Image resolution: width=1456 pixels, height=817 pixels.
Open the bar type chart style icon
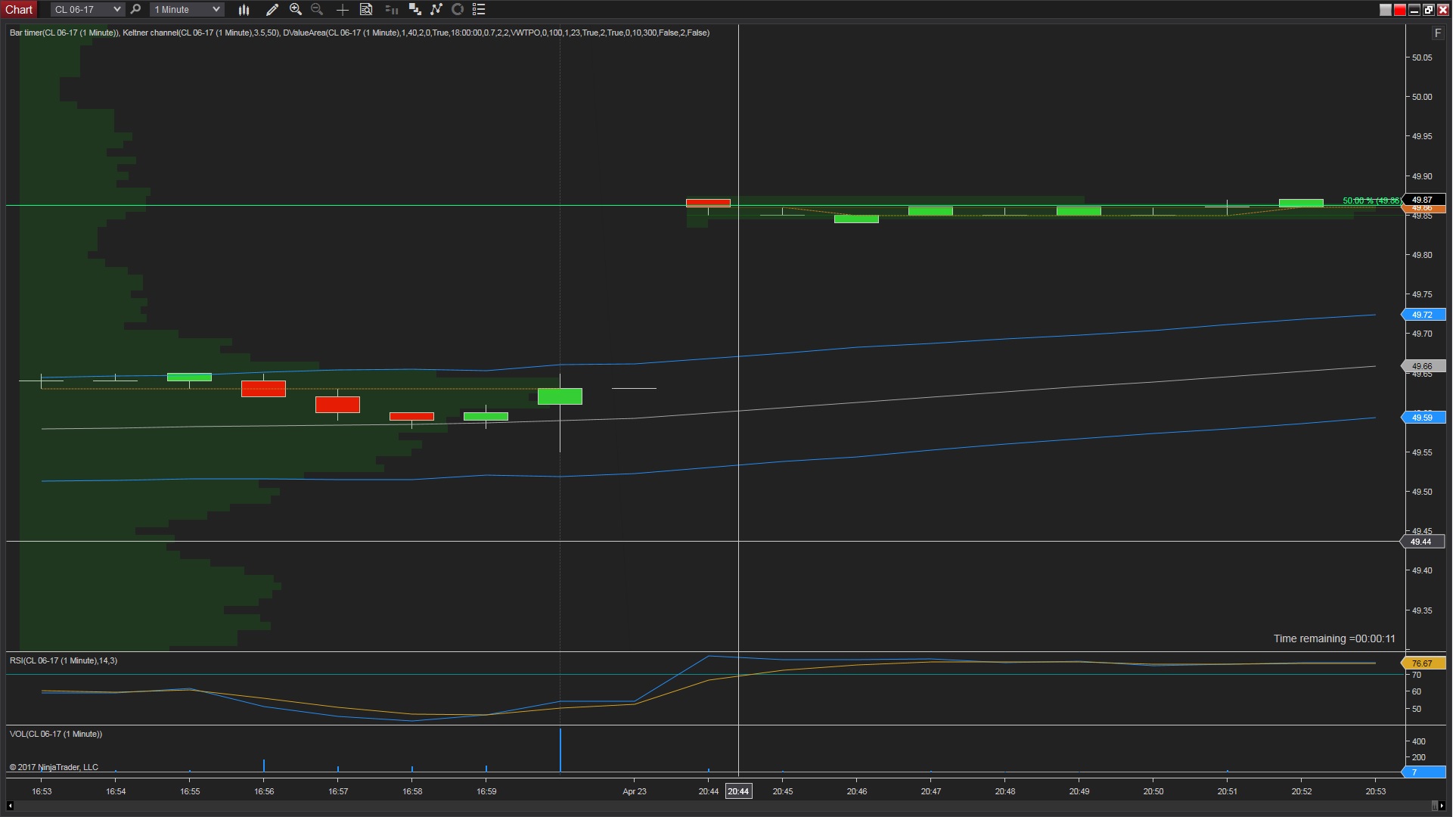(244, 10)
